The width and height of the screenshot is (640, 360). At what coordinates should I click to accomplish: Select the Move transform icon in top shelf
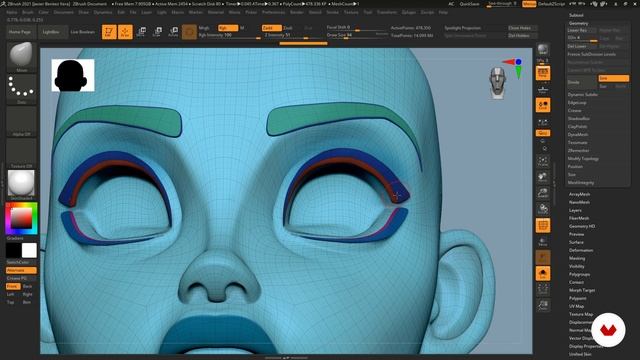[141, 32]
